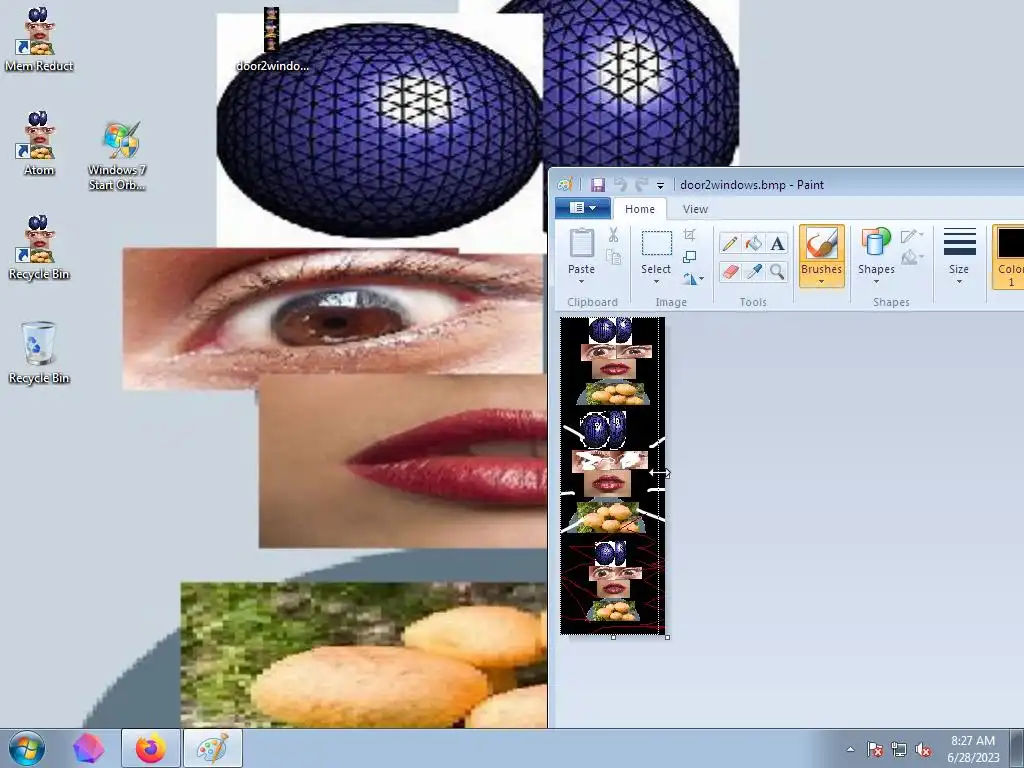Click the Paint canvas image
Viewport: 1024px width, 768px height.
tap(613, 475)
